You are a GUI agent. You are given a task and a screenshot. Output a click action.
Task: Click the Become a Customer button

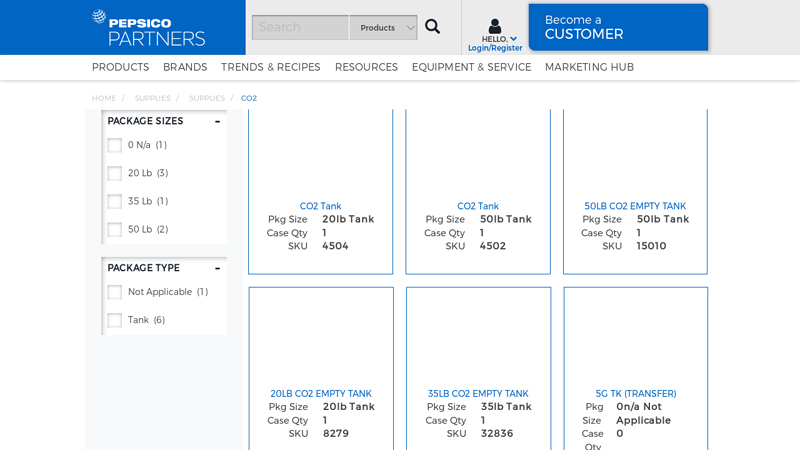click(x=617, y=27)
